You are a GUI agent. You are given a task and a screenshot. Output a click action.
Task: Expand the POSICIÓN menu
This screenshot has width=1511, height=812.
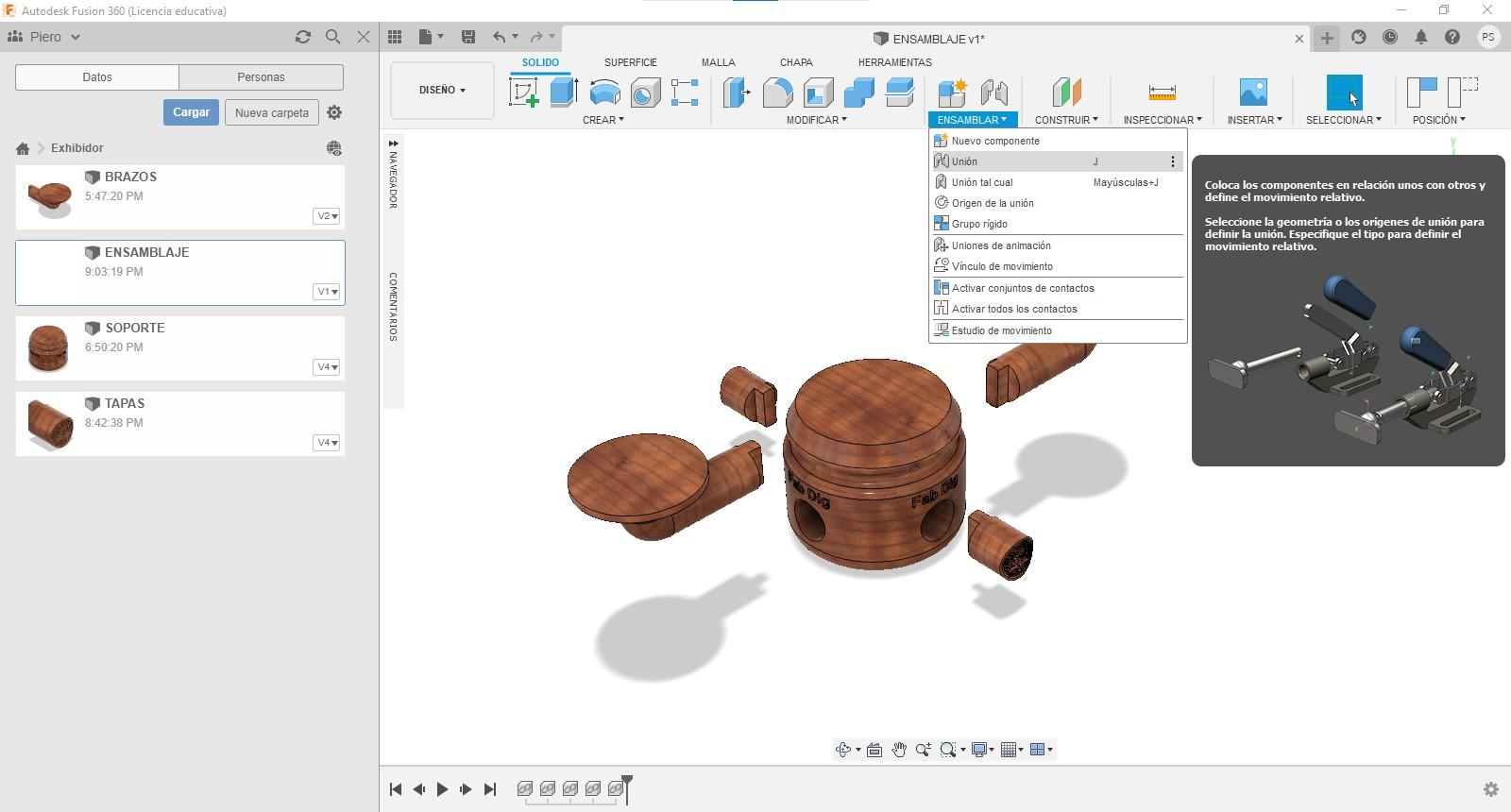pyautogui.click(x=1438, y=120)
